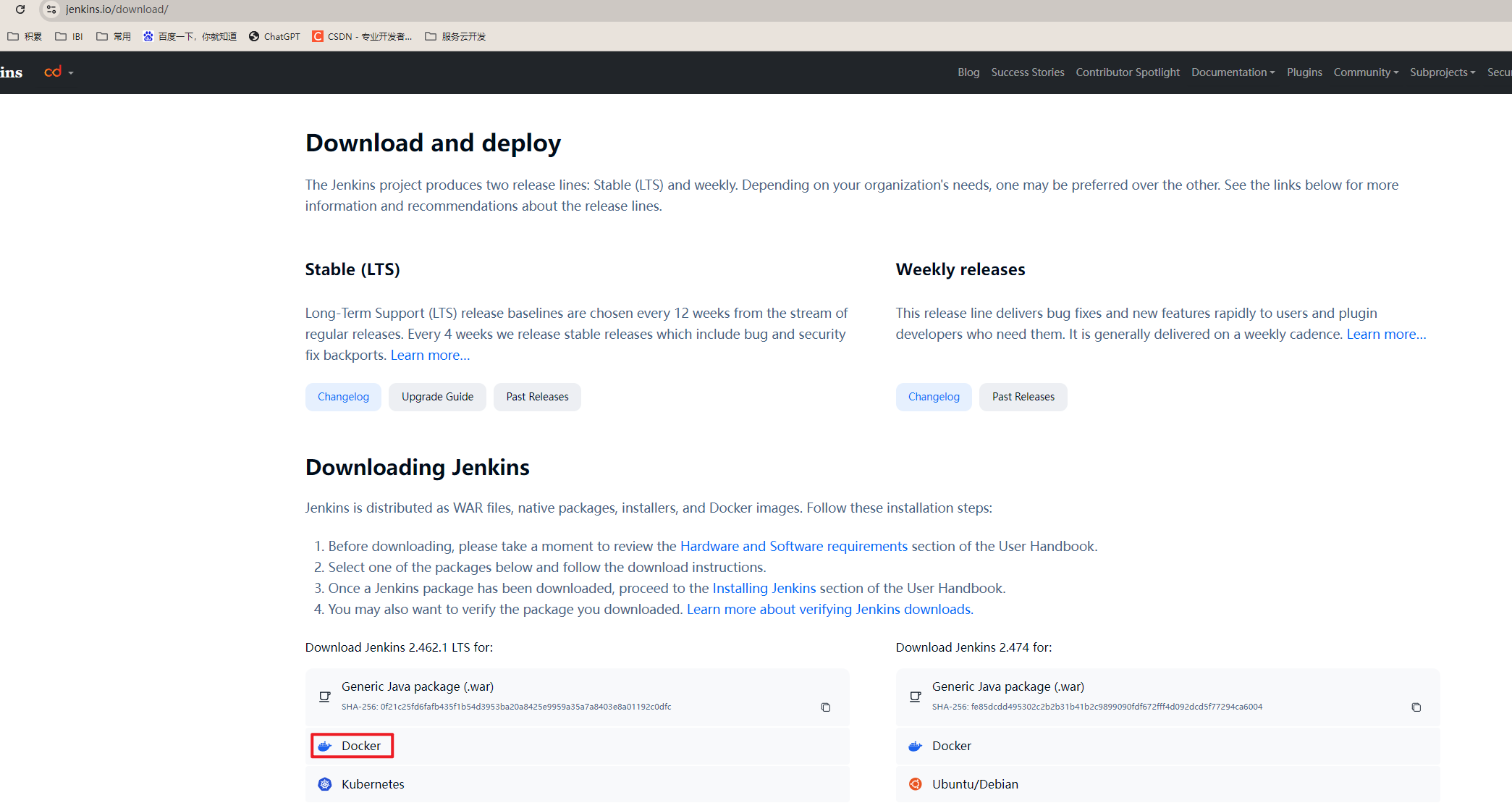Select Kubernetes under LTS downloads

[x=577, y=784]
